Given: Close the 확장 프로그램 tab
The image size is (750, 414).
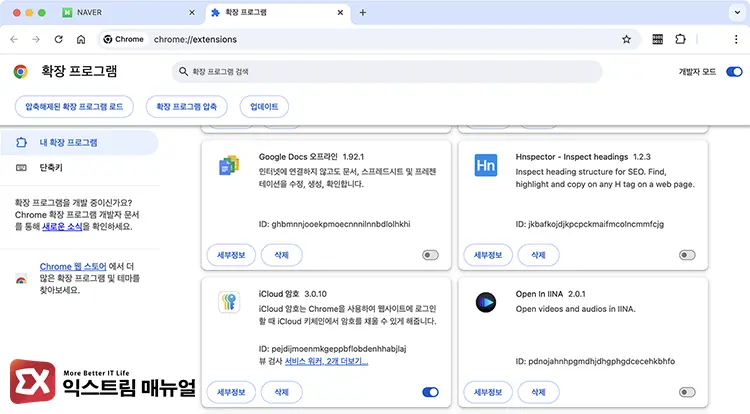Looking at the screenshot, I should click(x=340, y=12).
